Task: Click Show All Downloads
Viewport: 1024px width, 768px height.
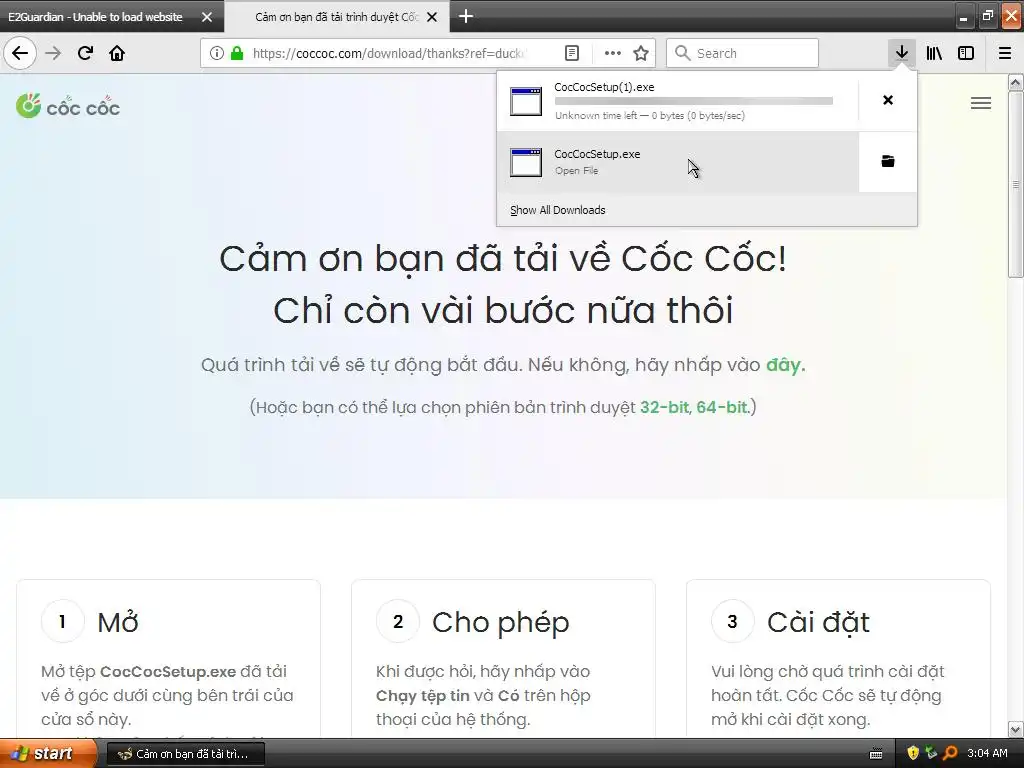Action: click(x=558, y=210)
